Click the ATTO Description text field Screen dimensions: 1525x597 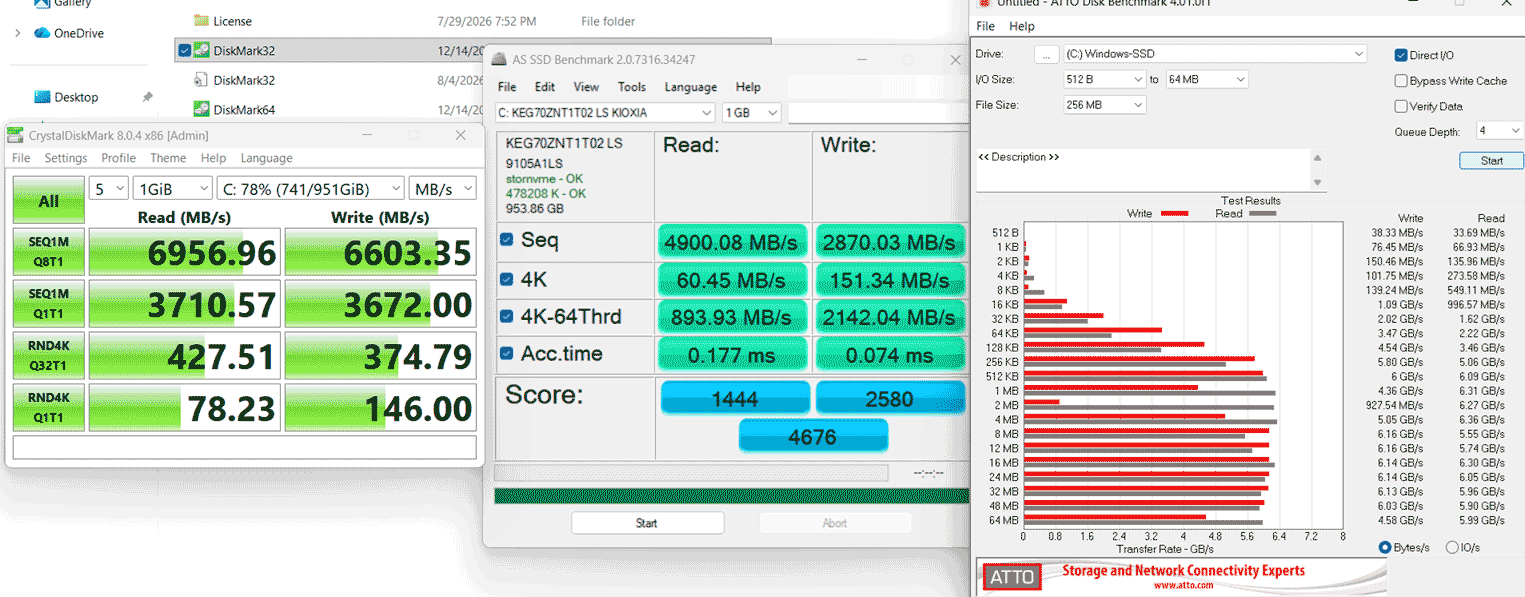1143,169
